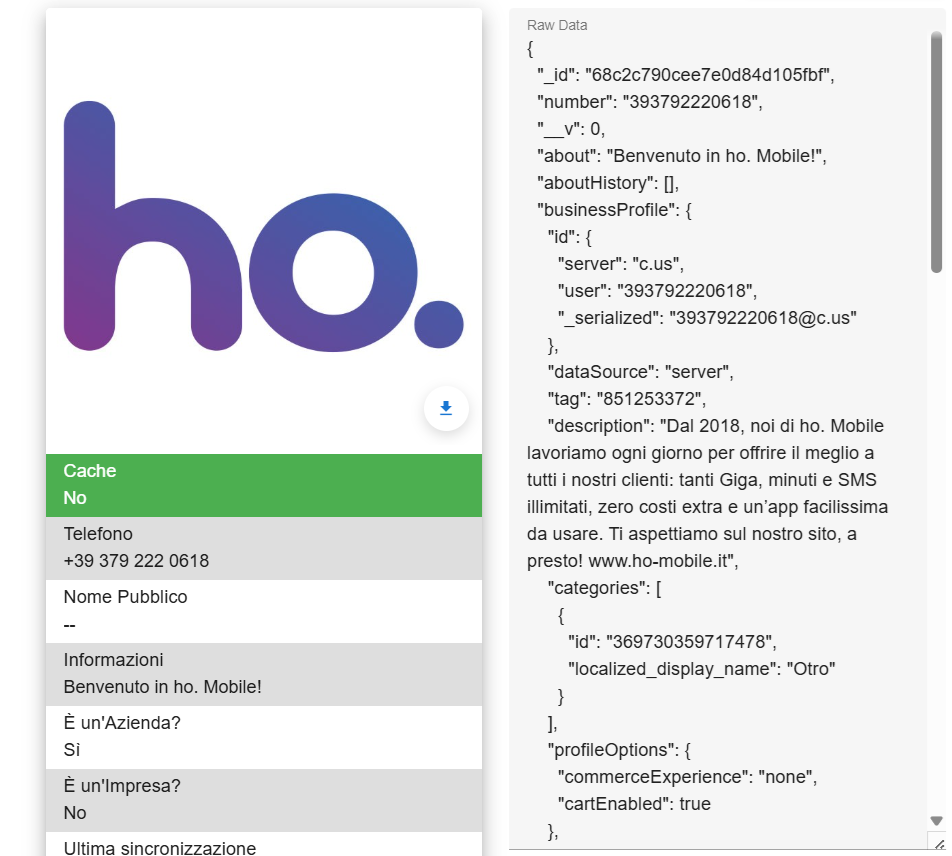952x856 pixels.
Task: Click the phone number +39 379 222 0618
Action: coord(136,561)
